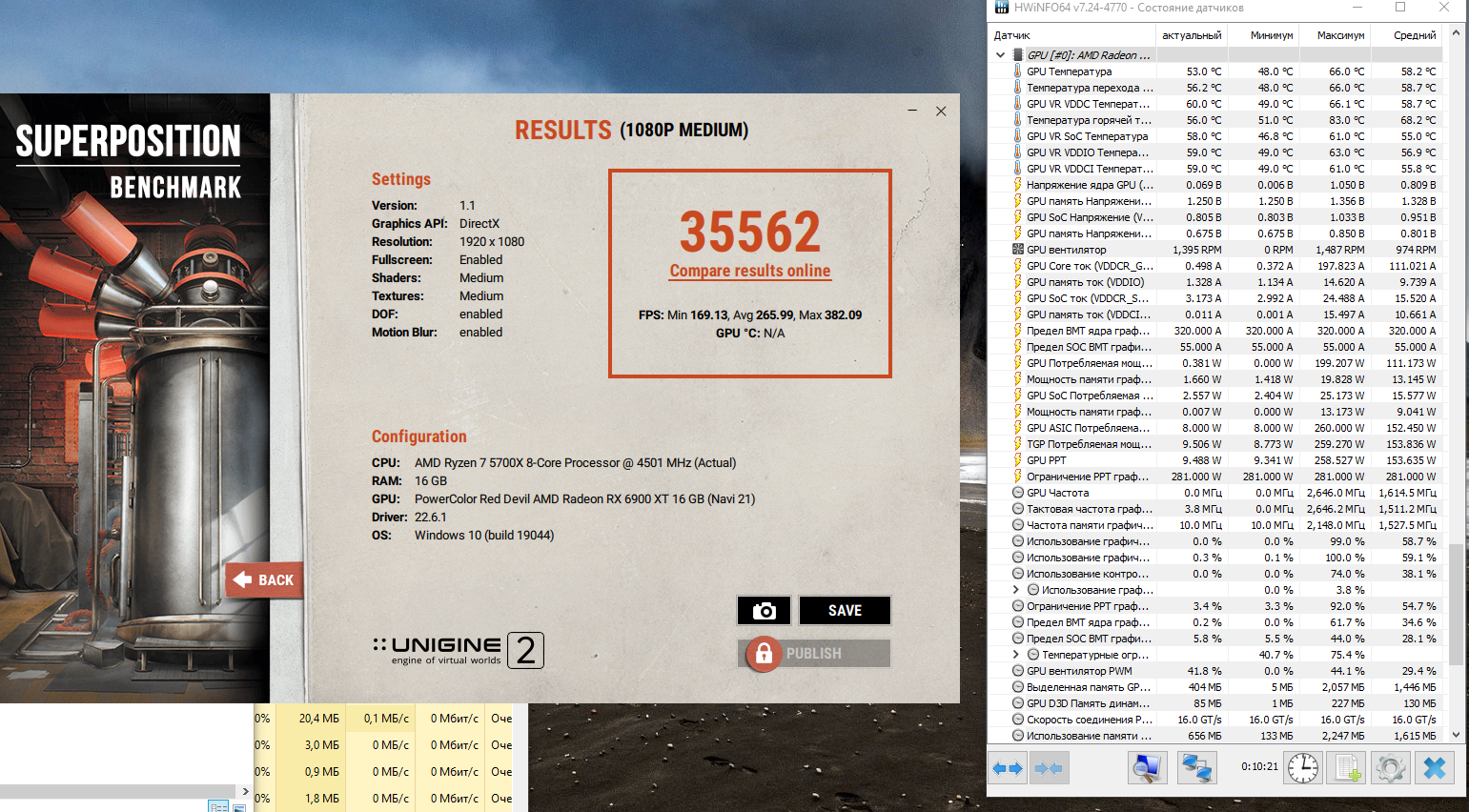The height and width of the screenshot is (812, 1469).
Task: Click the lightning icon of Напряжение ядра GPU
Action: coord(1017,185)
